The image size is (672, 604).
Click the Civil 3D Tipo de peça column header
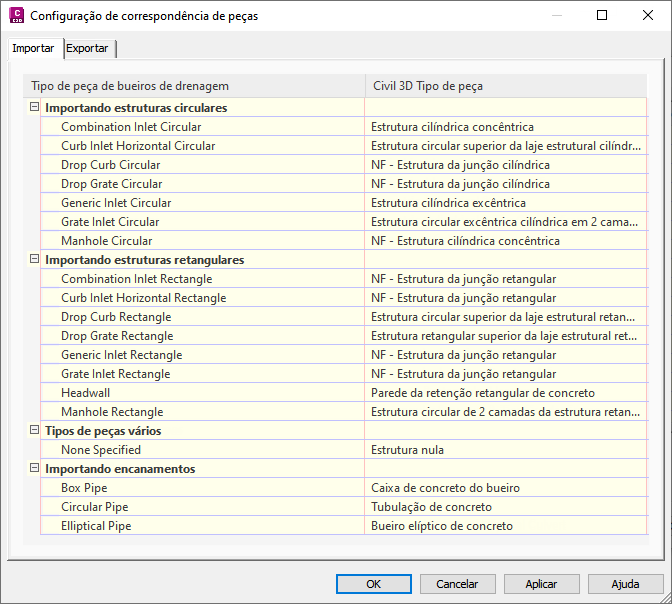(427, 86)
